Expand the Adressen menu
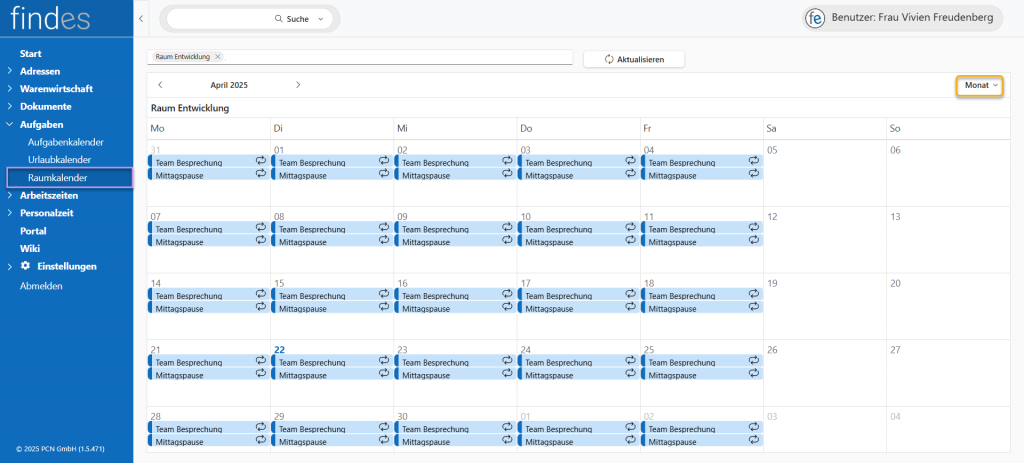The width and height of the screenshot is (1024, 463). [x=10, y=71]
